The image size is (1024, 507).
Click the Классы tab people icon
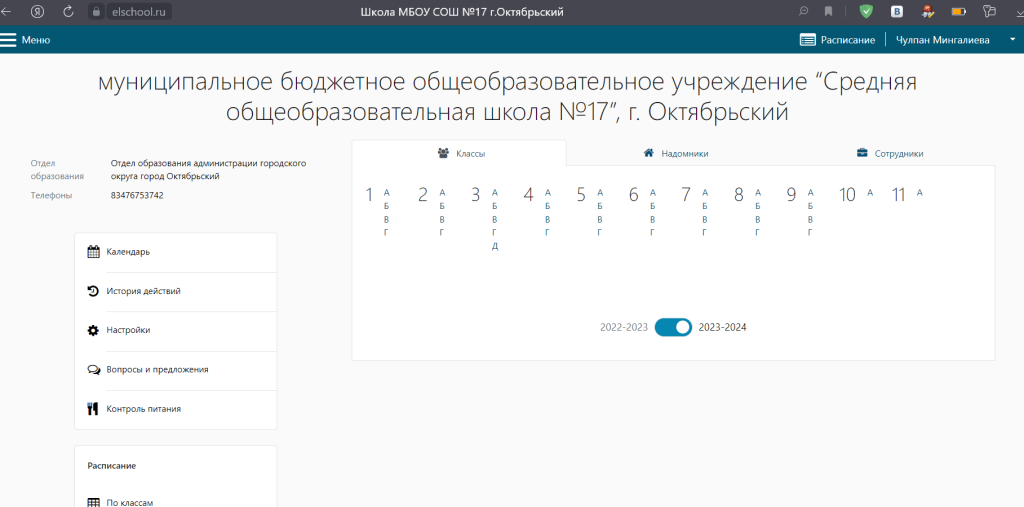[443, 153]
